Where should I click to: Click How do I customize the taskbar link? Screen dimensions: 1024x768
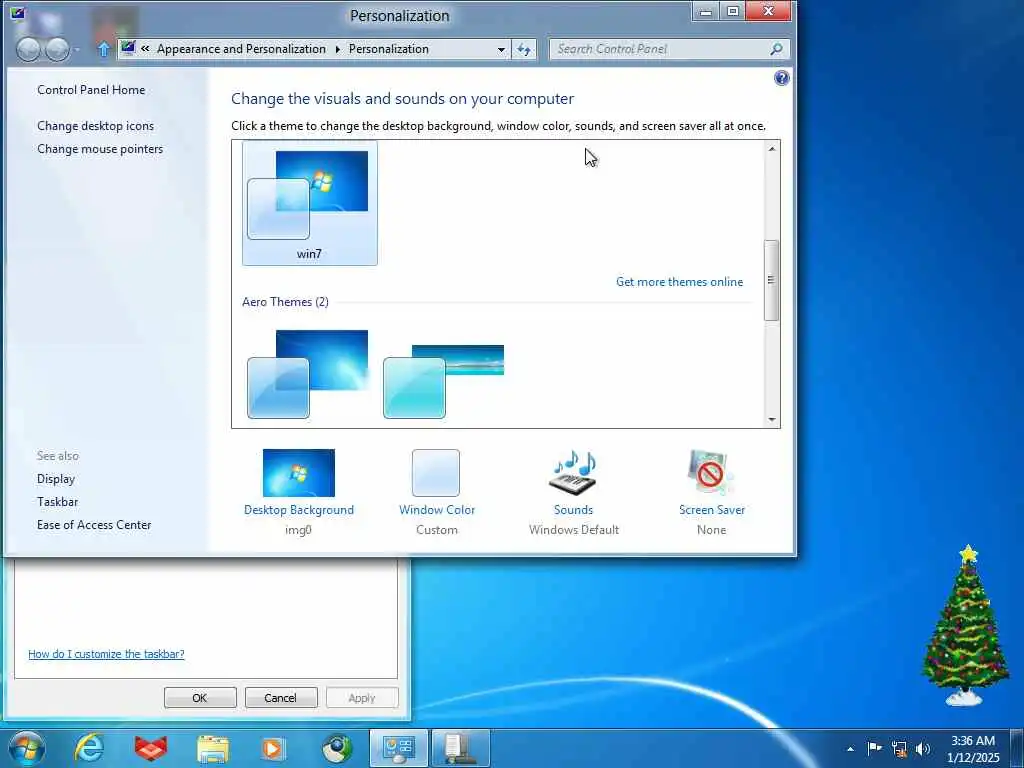point(106,654)
